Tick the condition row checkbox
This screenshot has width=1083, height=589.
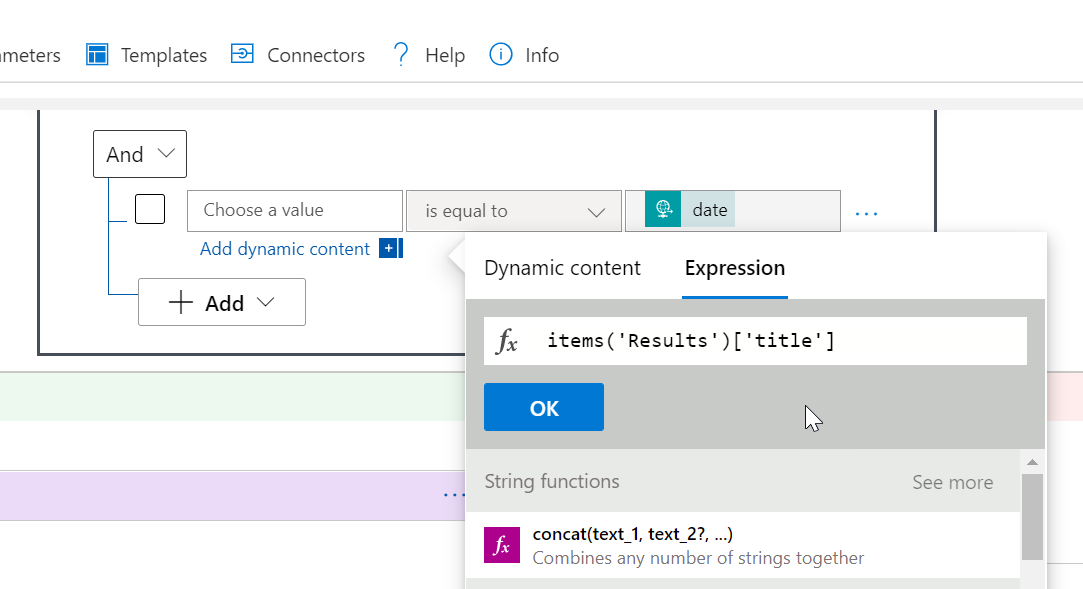(150, 210)
